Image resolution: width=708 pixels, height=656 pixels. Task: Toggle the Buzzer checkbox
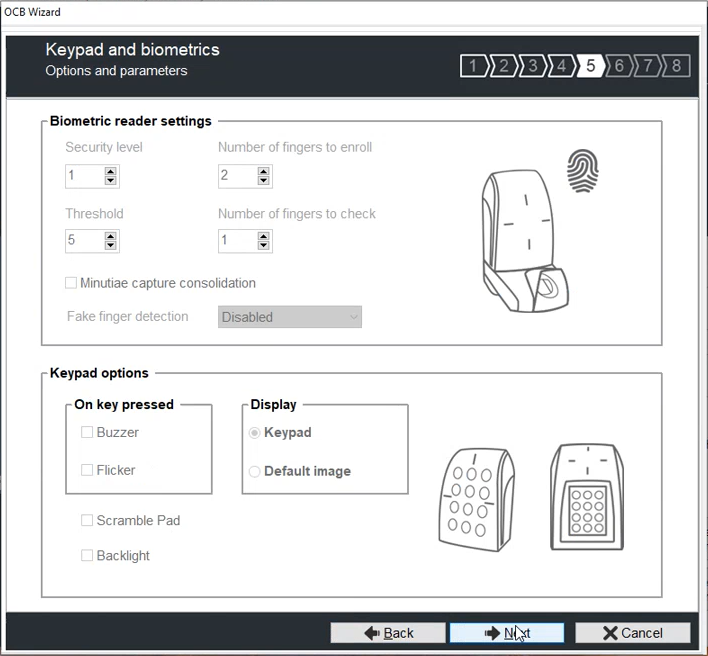click(x=87, y=433)
